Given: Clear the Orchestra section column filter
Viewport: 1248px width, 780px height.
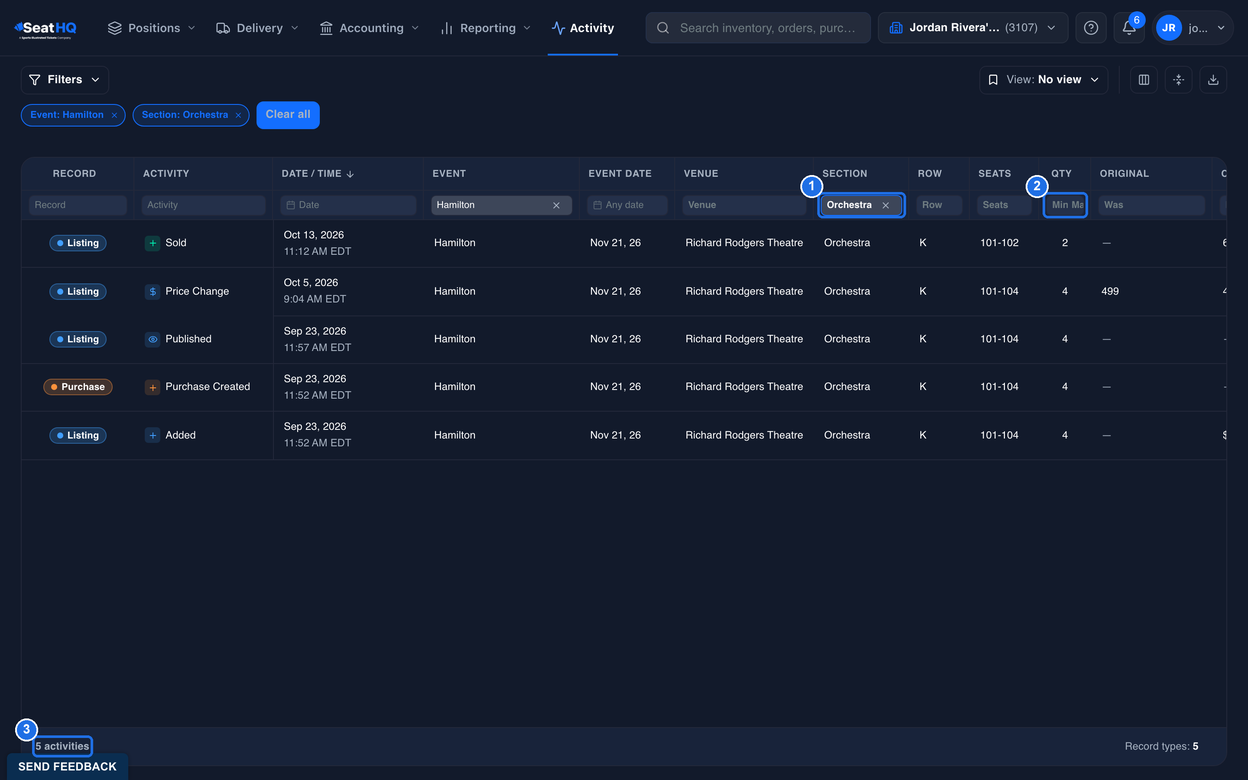Looking at the screenshot, I should pos(886,205).
